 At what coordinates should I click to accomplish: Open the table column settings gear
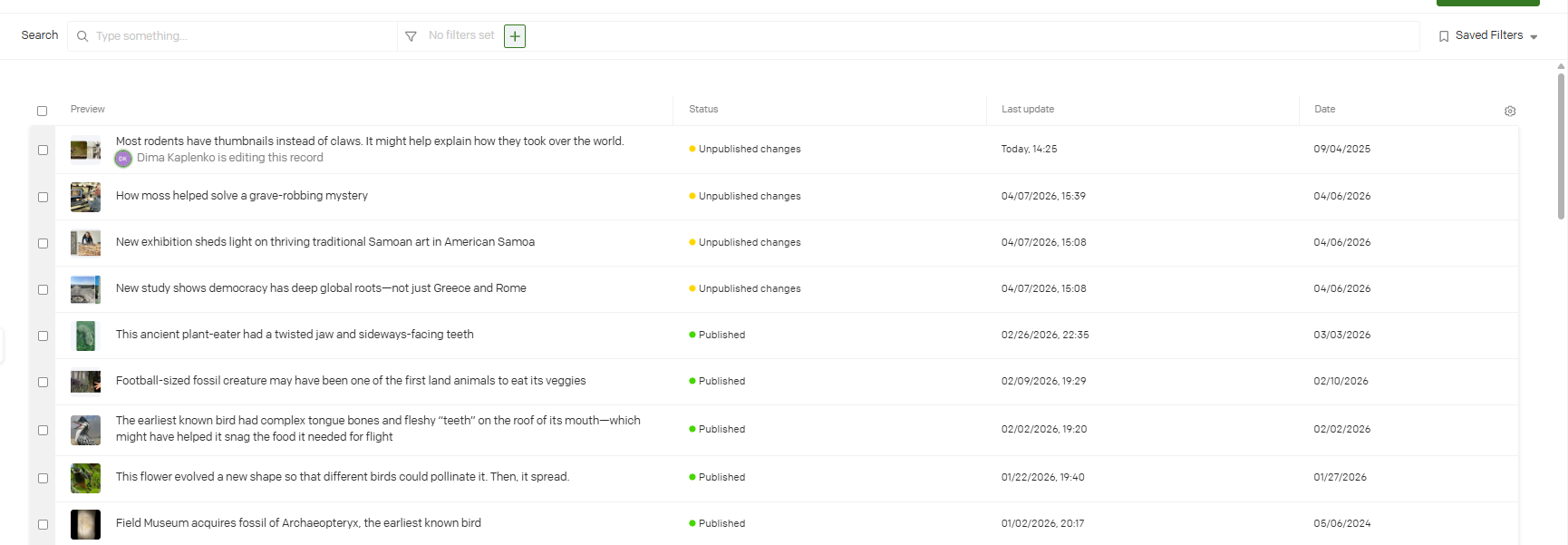tap(1510, 111)
